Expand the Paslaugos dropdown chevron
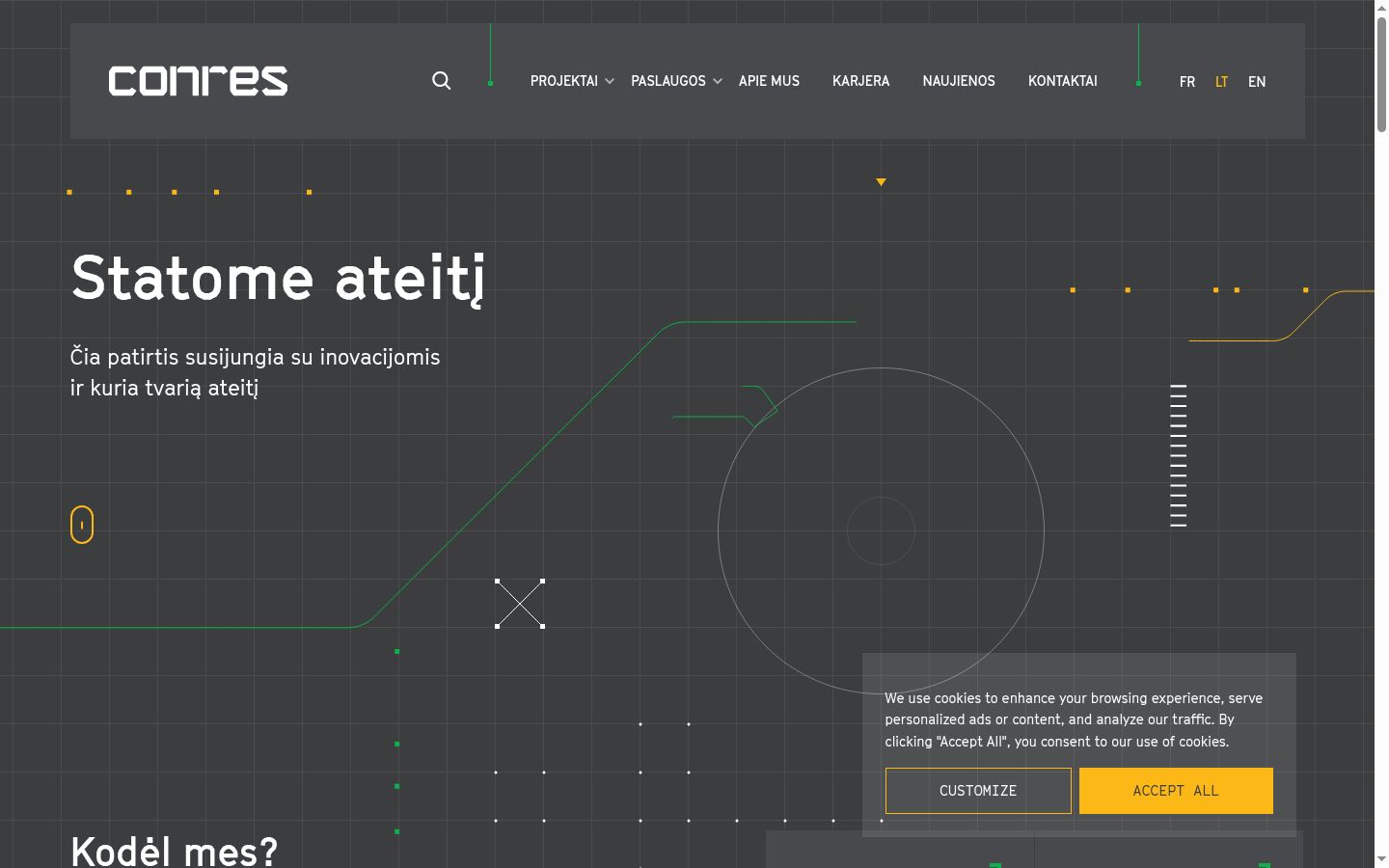The height and width of the screenshot is (868, 1389). (718, 82)
